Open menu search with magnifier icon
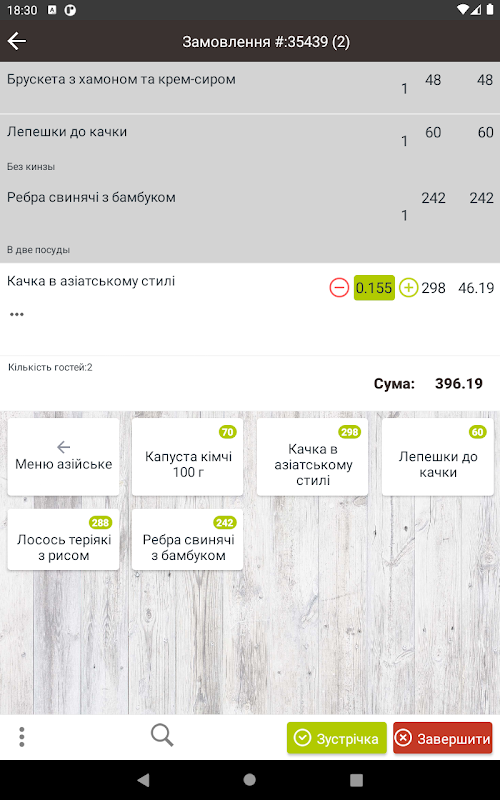500x800 pixels. point(162,736)
